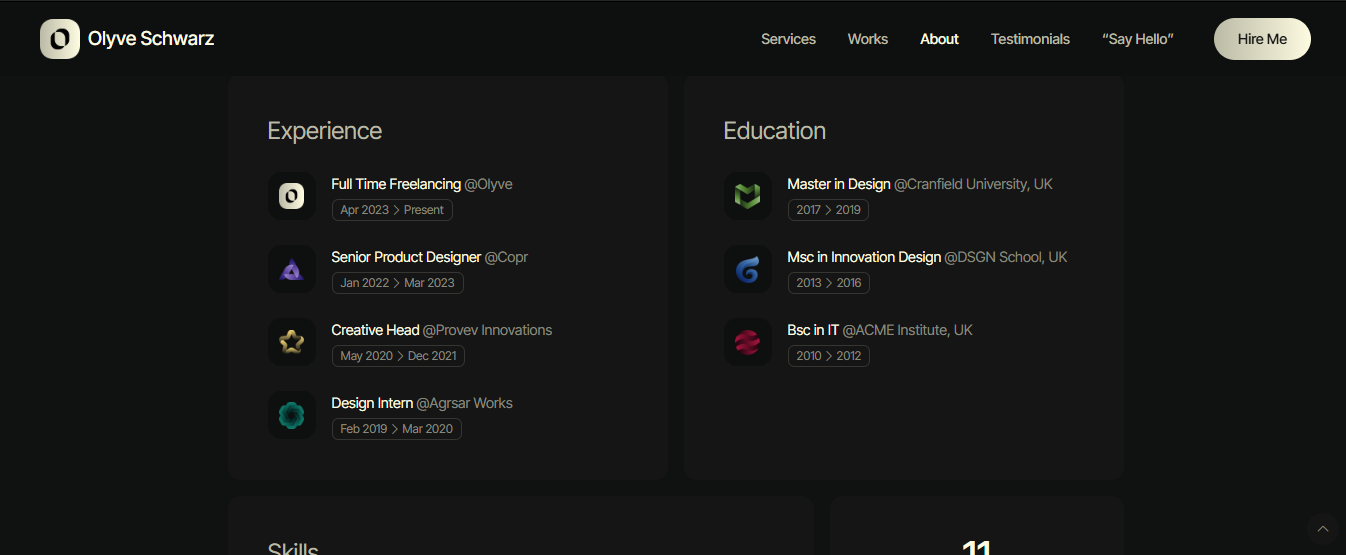Click the Olyve freelancing company logo icon
The width and height of the screenshot is (1346, 555).
pyautogui.click(x=292, y=196)
